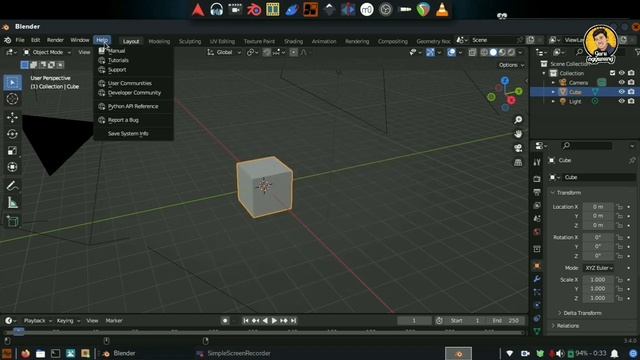Viewport: 640px width, 360px height.
Task: Expand the Camera tree item
Action: pyautogui.click(x=553, y=83)
